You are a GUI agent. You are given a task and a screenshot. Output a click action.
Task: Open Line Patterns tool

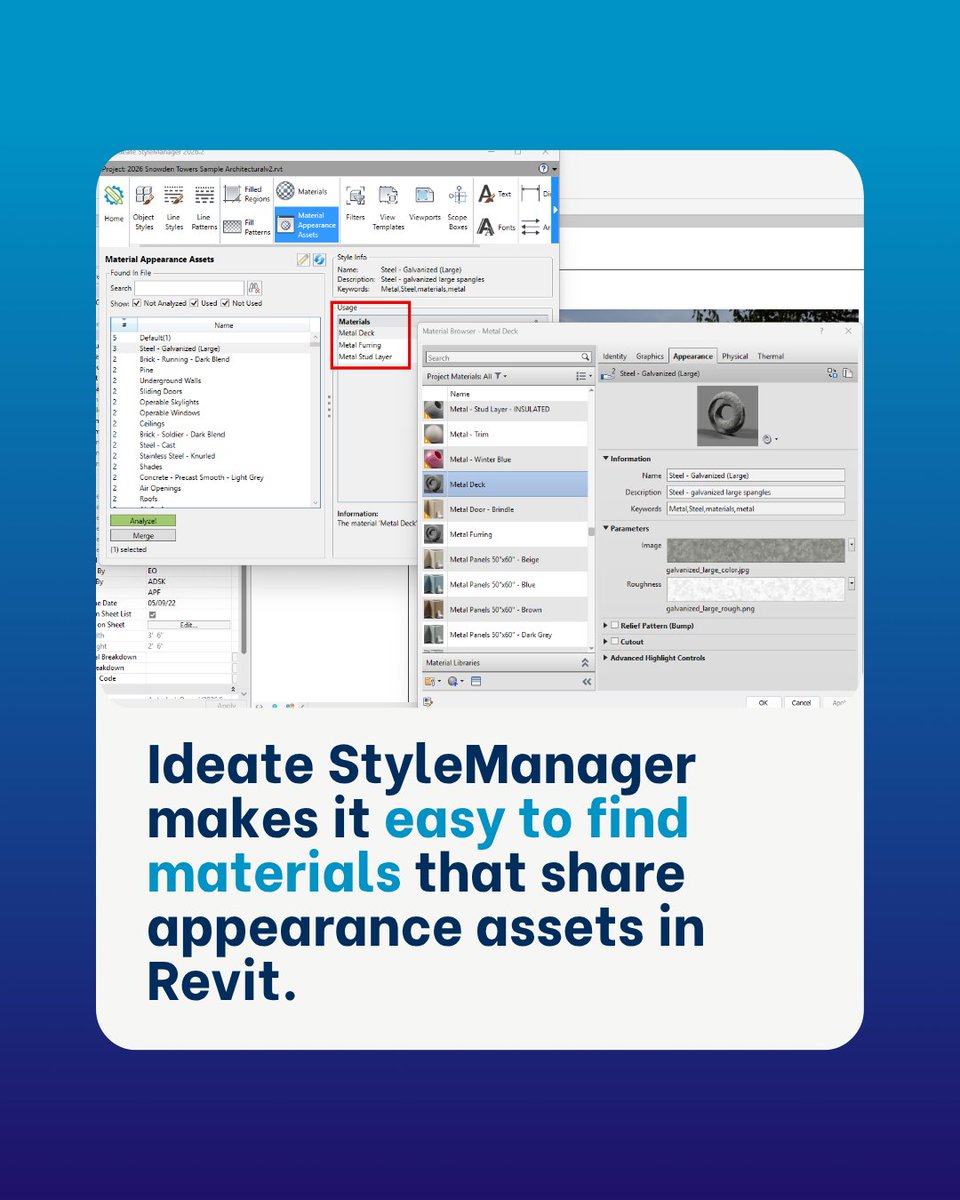[203, 207]
